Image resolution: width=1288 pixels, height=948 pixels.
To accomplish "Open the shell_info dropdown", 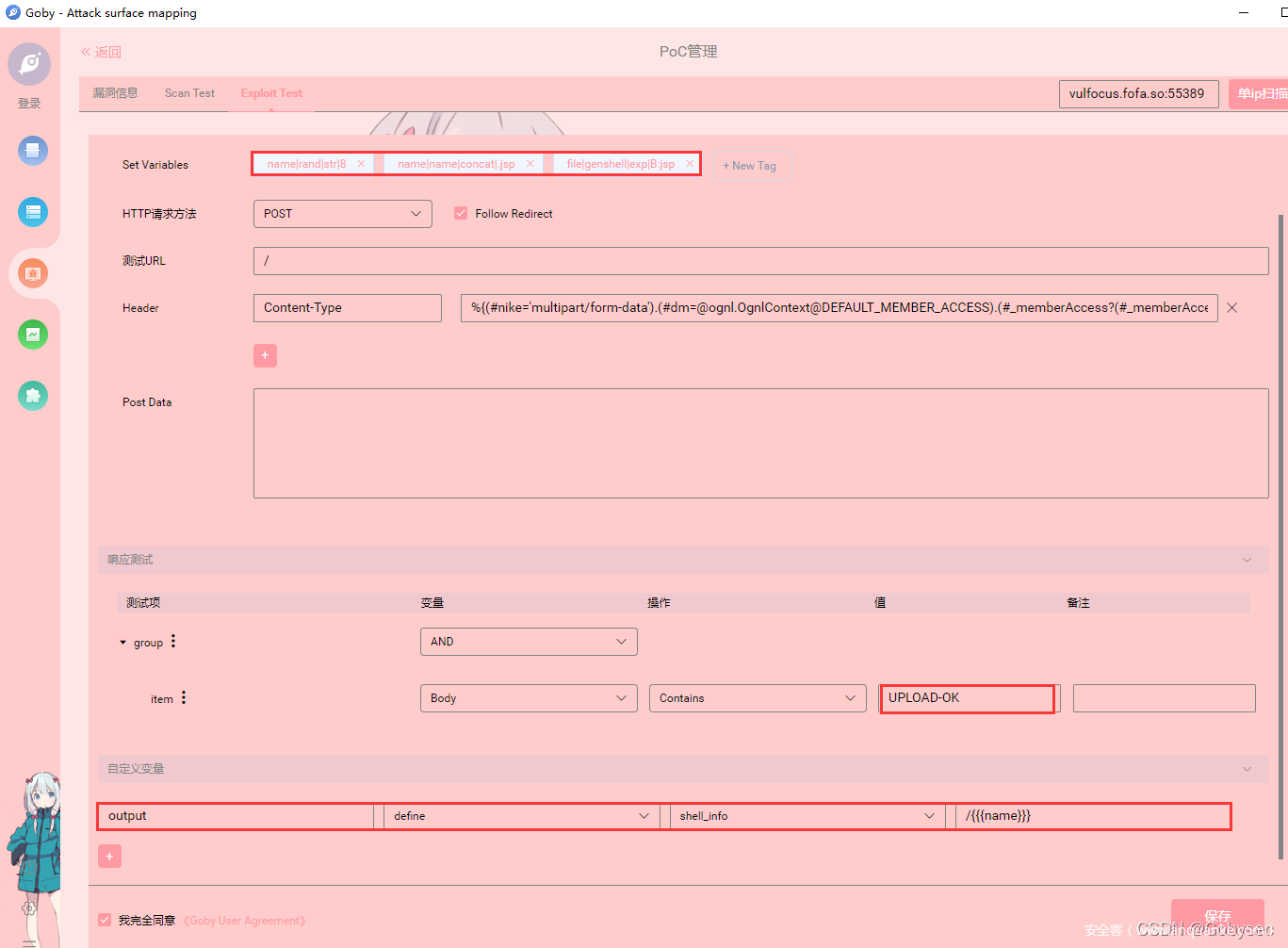I will 806,816.
